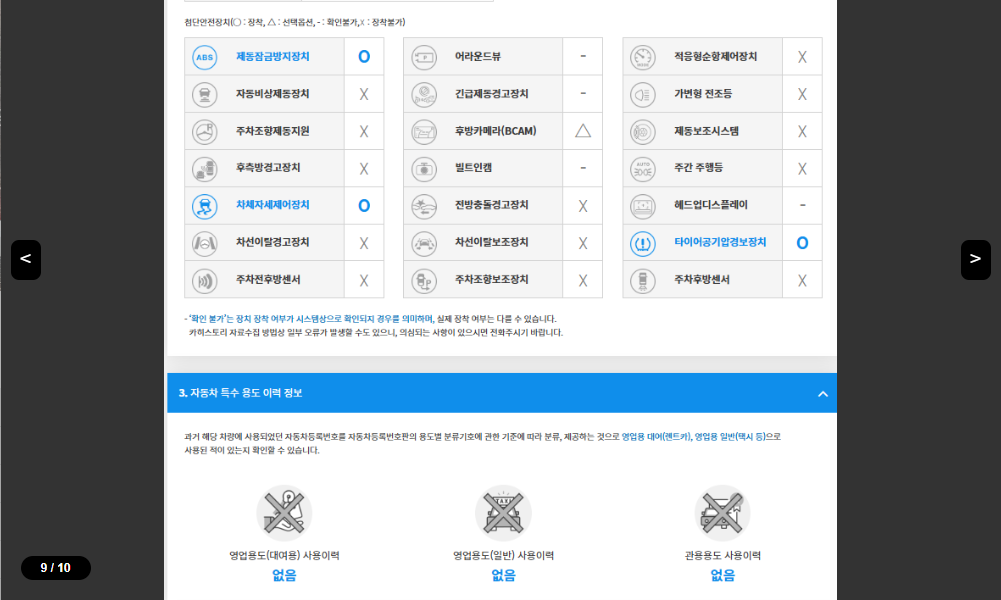Click the X mark for 차선이탈보조장치
The image size is (1001, 600).
(583, 243)
